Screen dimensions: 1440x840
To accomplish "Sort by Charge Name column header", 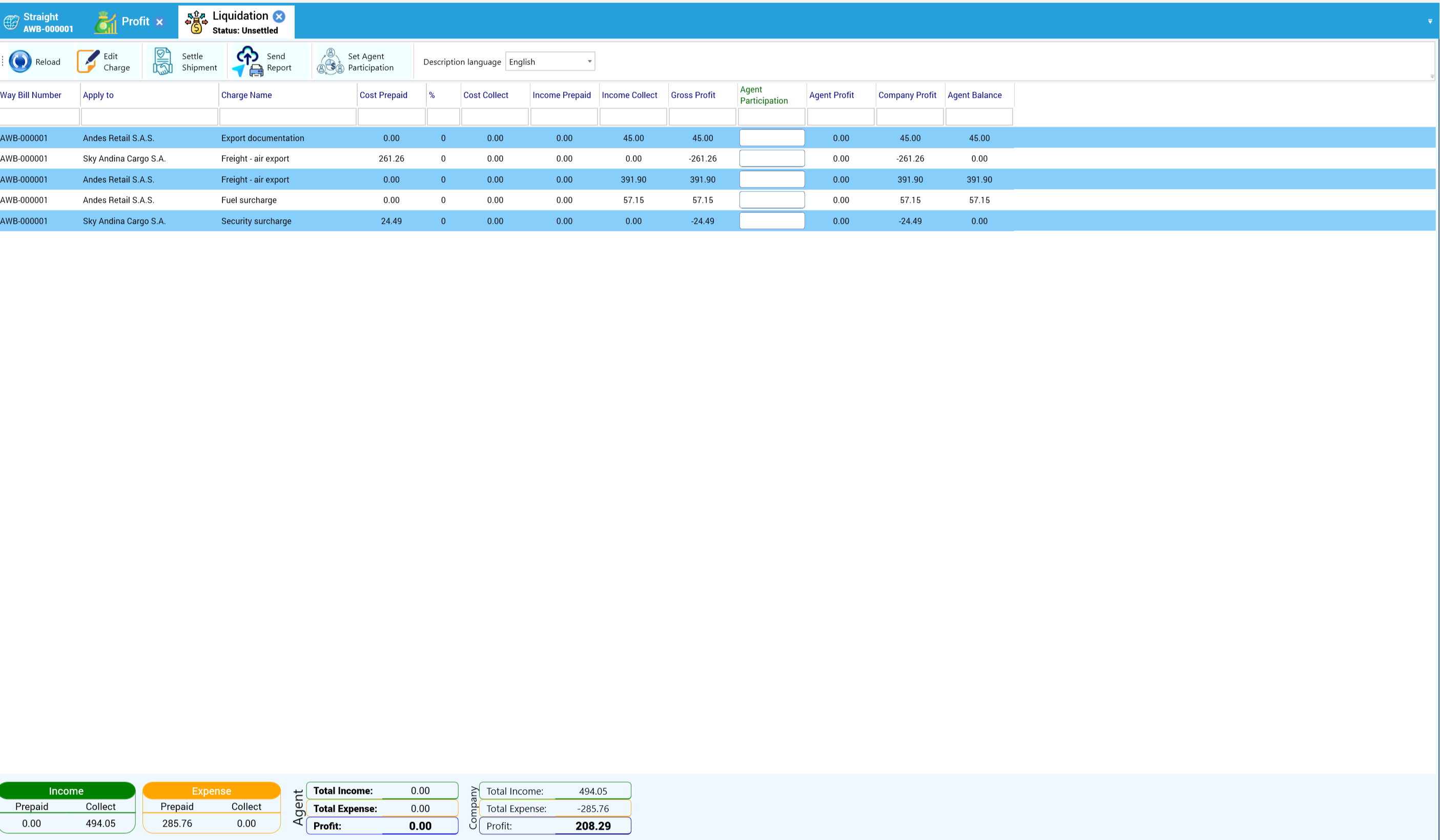I will tap(246, 95).
